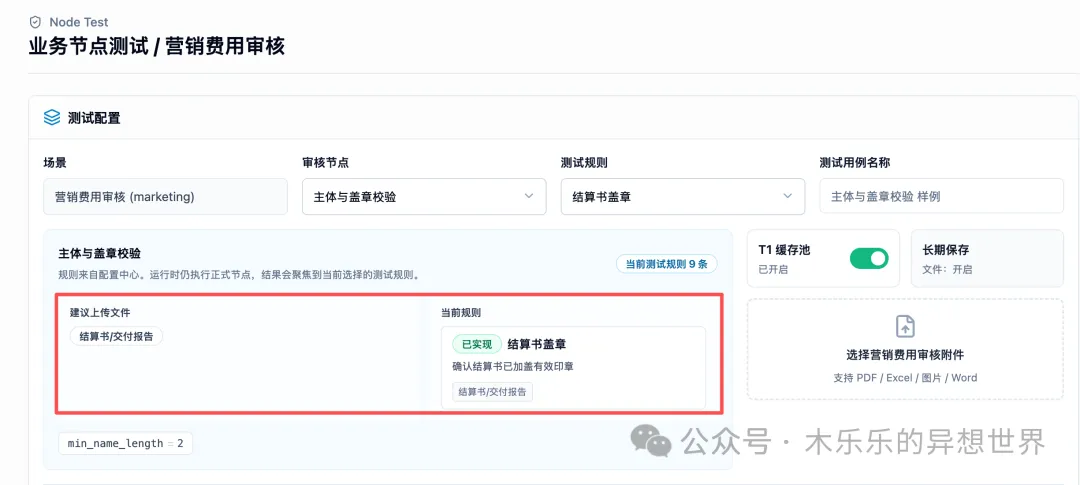Click the 结算书盖章 rule card title
The image size is (1080, 485).
537,344
